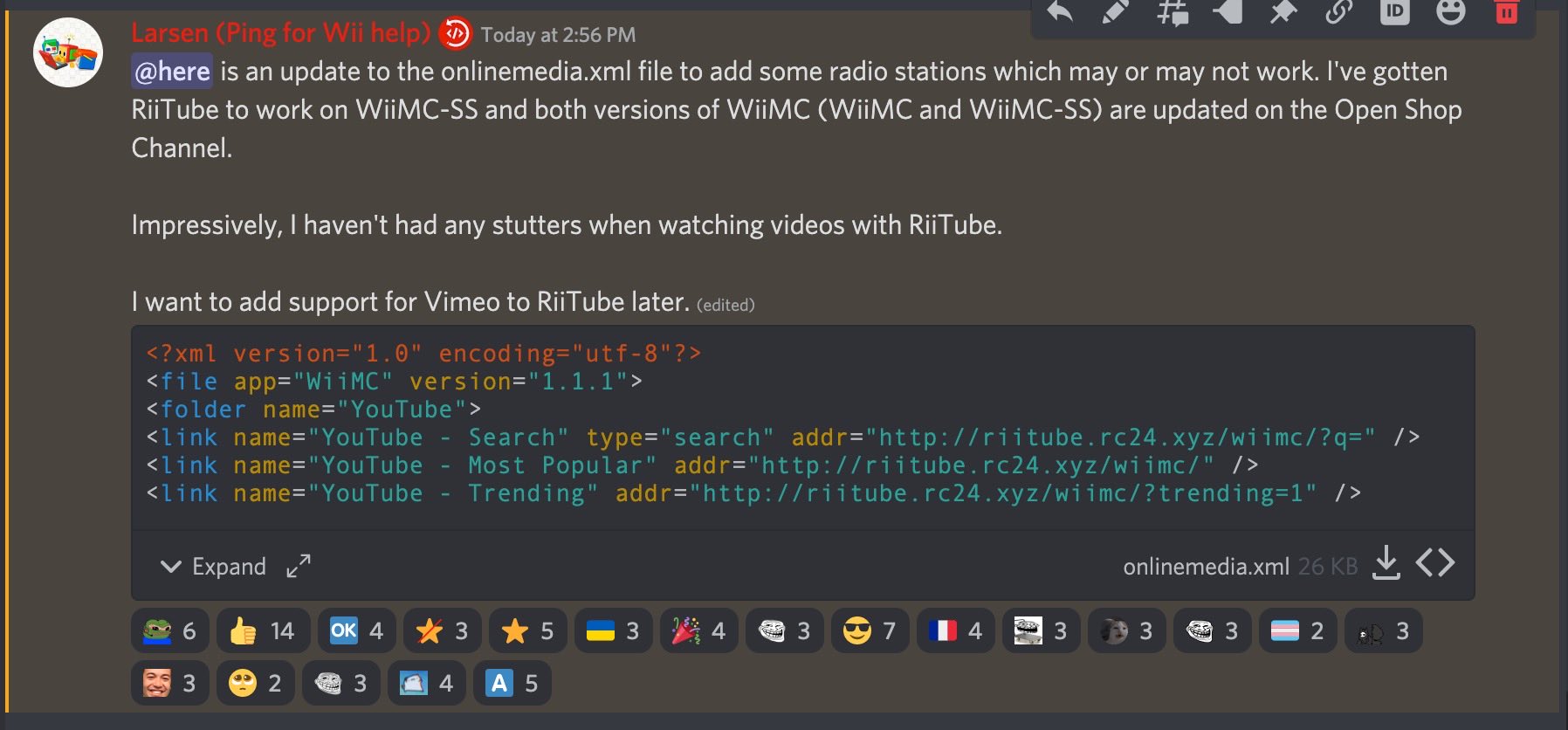
Task: Click the Today at 2:56 PM timestamp
Action: pyautogui.click(x=558, y=35)
